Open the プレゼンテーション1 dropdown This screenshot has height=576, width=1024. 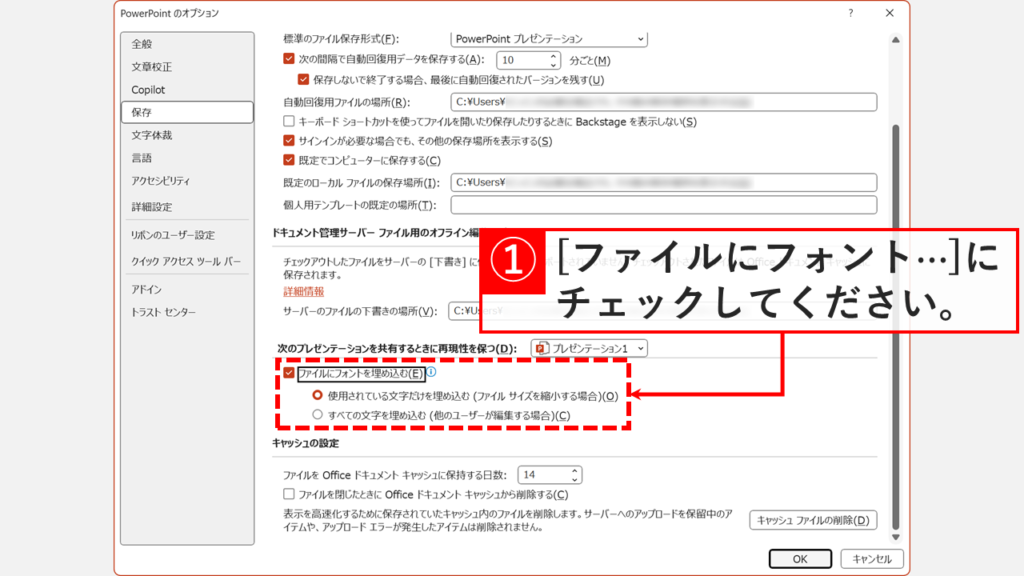click(640, 348)
